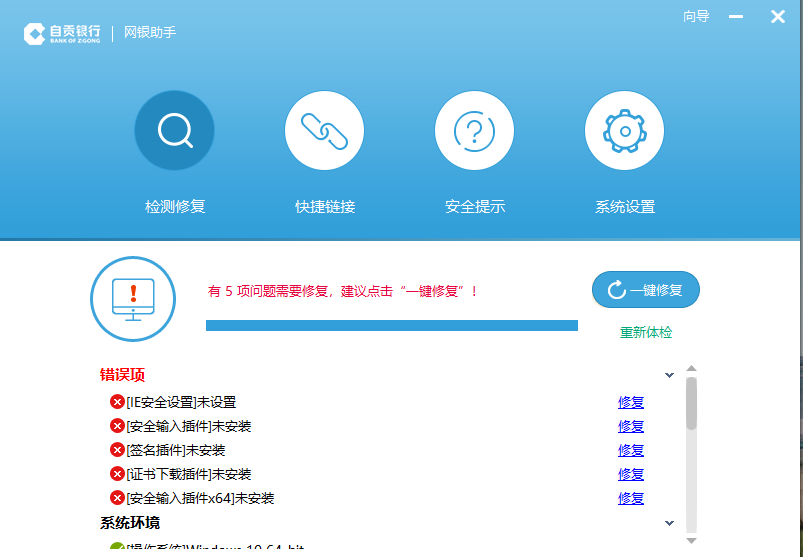Click red error icon beside 签名插件
Viewport: 803px width, 557px height.
click(117, 450)
